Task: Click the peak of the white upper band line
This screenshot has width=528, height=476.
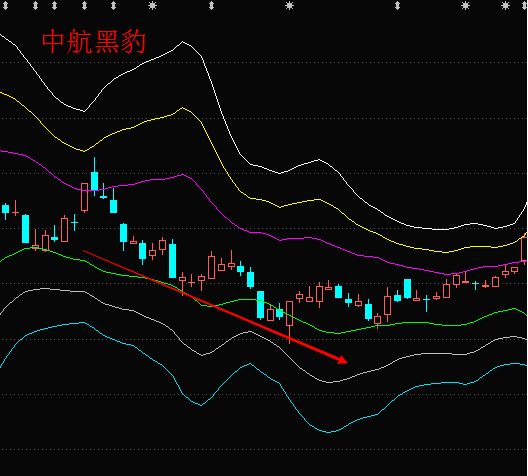Action: (x=183, y=42)
